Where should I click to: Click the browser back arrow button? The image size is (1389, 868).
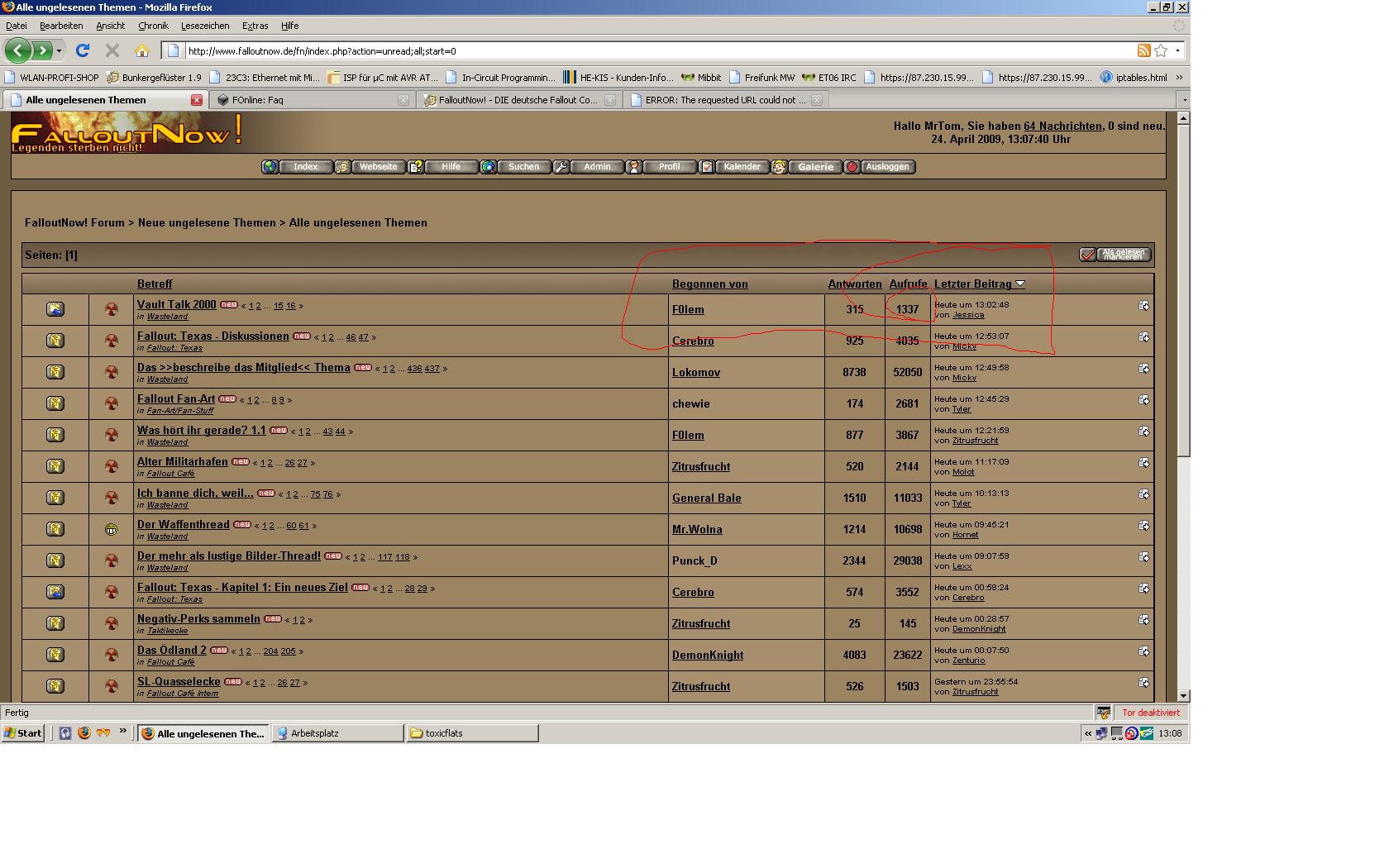tap(17, 51)
